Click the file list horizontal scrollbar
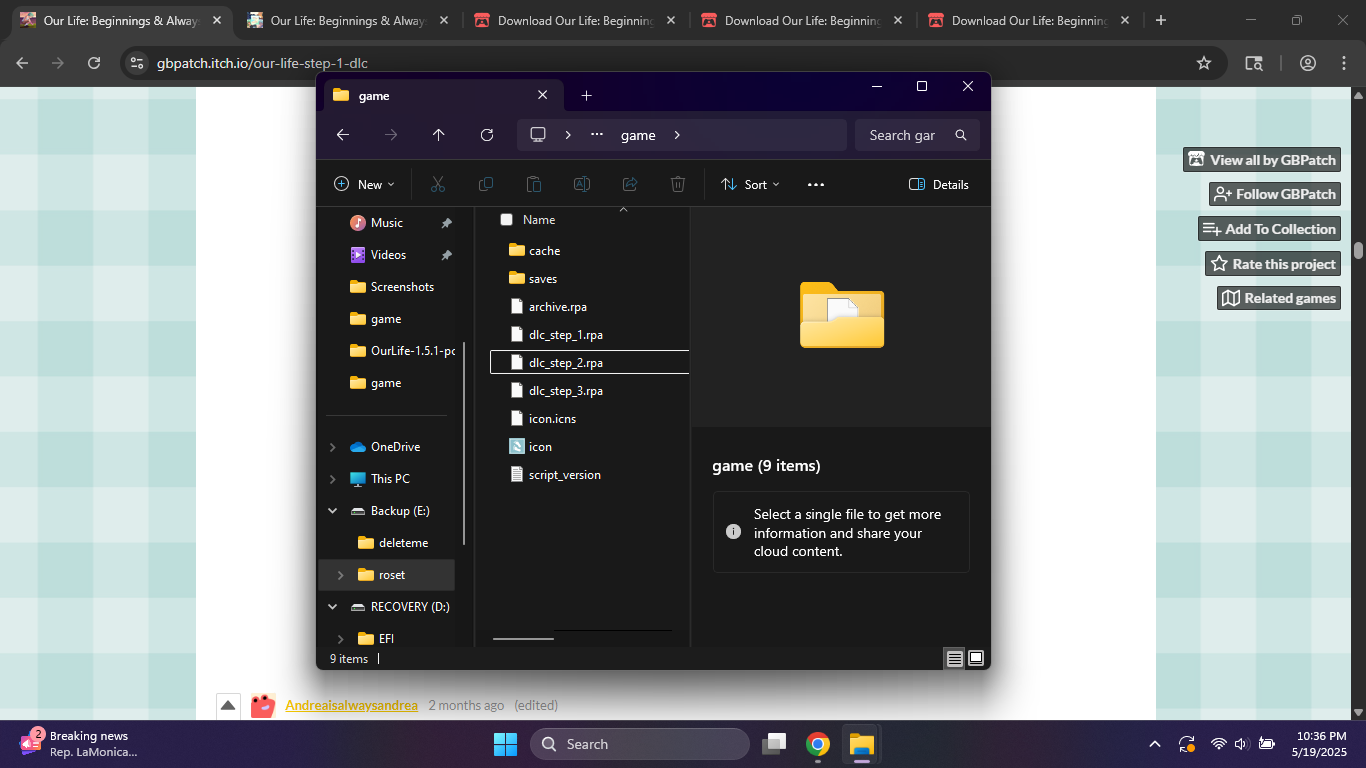Viewport: 1366px width, 768px height. (x=523, y=638)
